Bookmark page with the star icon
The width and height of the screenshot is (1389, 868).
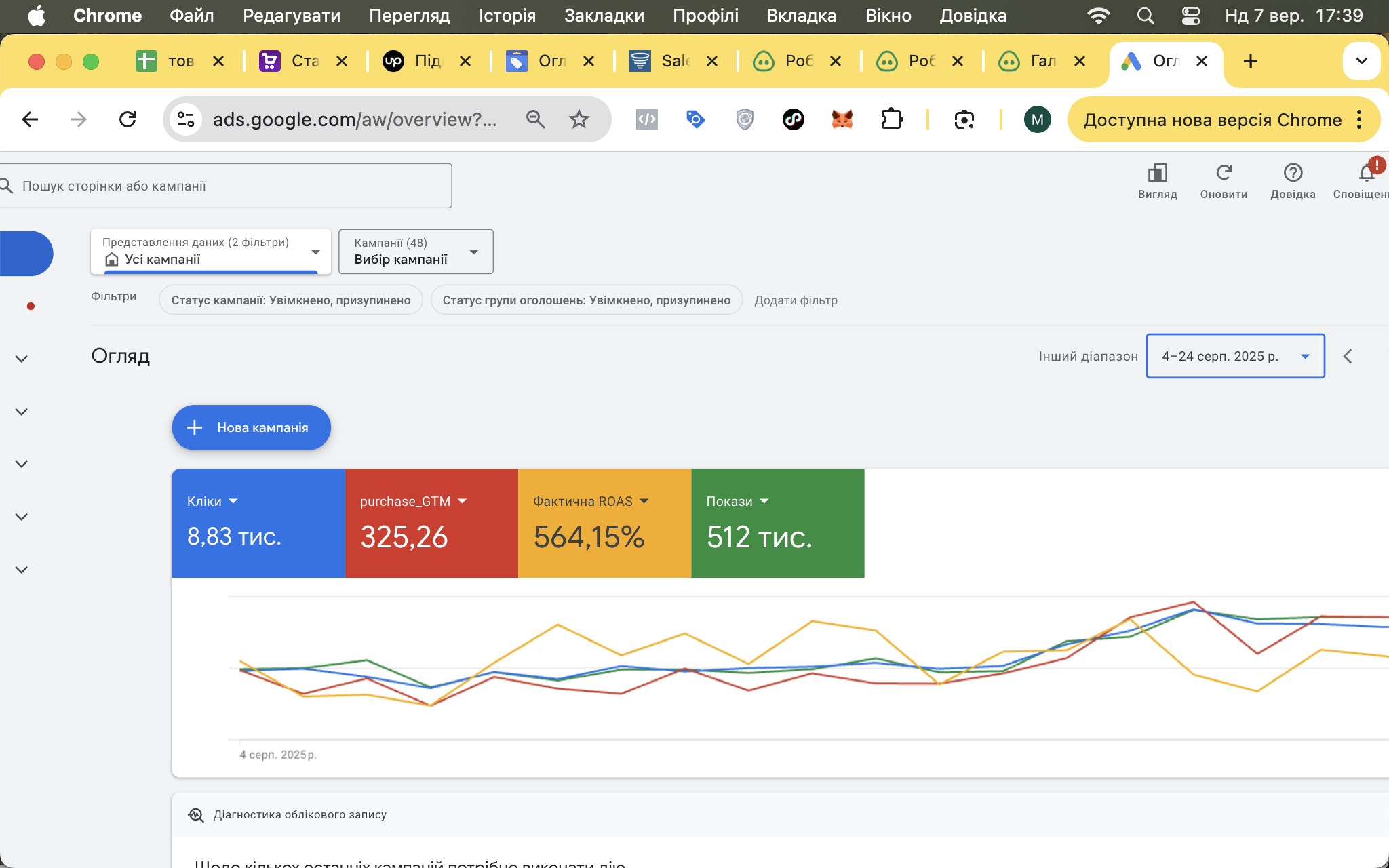579,120
